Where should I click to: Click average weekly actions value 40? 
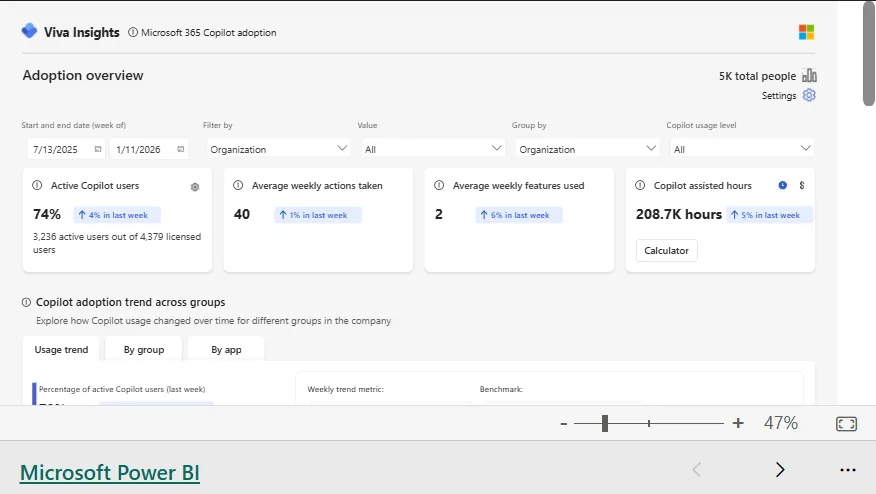point(242,214)
